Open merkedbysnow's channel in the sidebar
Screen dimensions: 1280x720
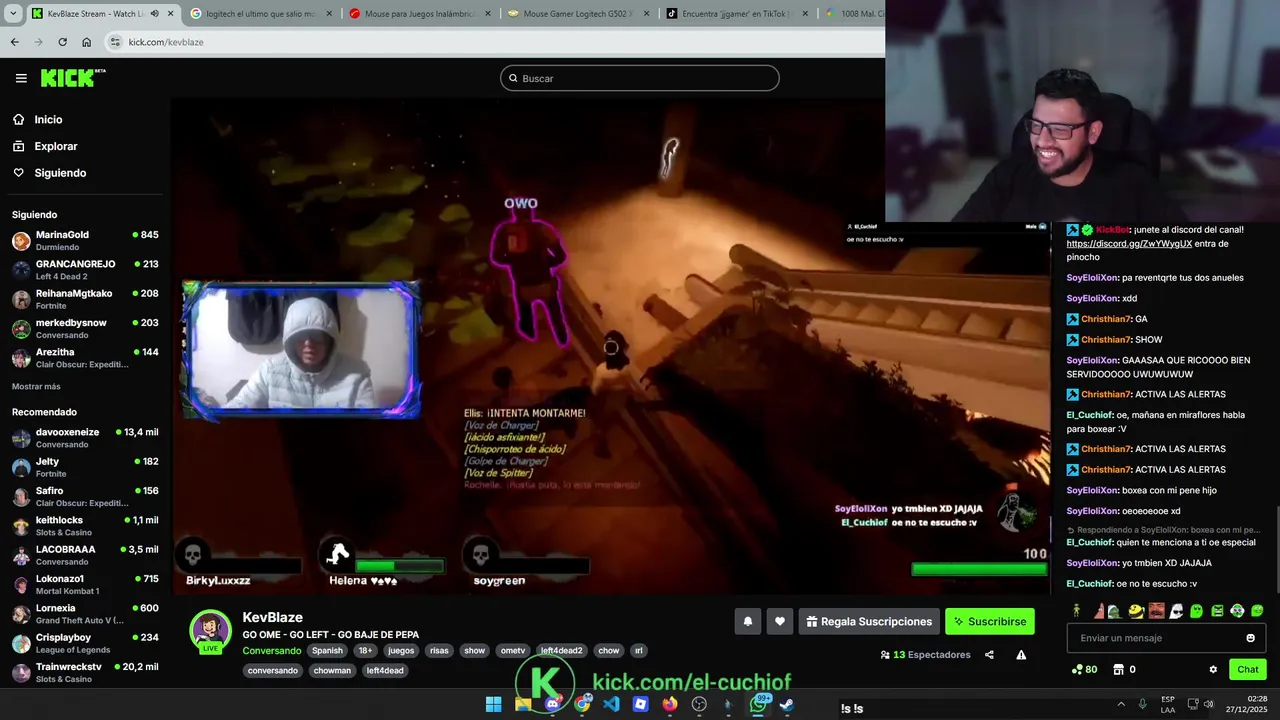[x=85, y=328]
